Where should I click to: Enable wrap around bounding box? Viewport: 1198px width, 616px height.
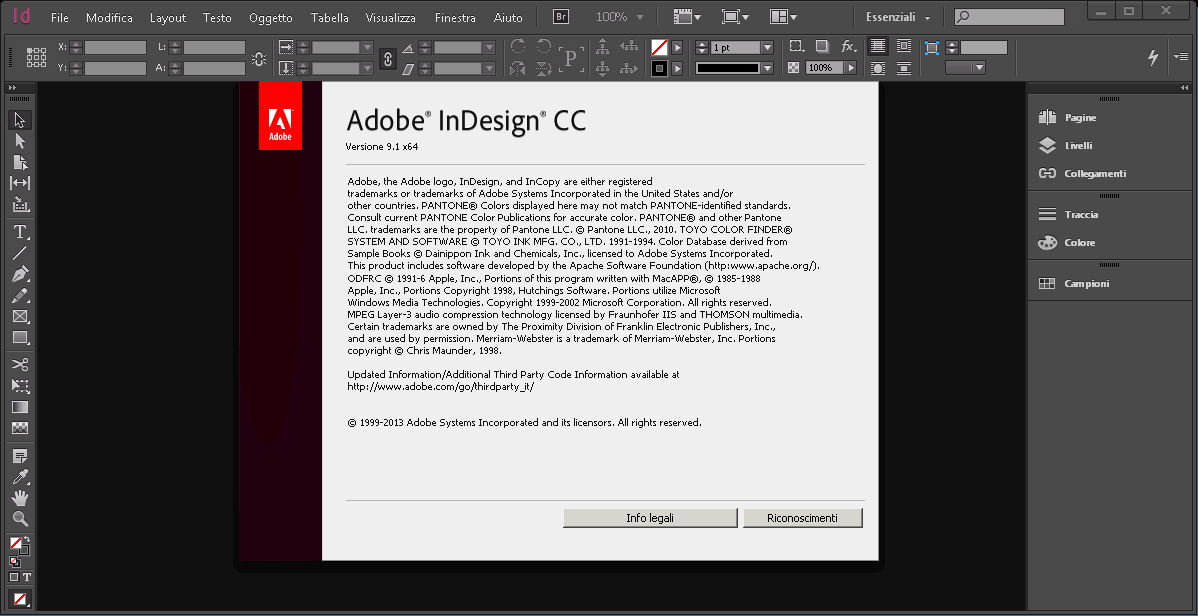coord(904,47)
